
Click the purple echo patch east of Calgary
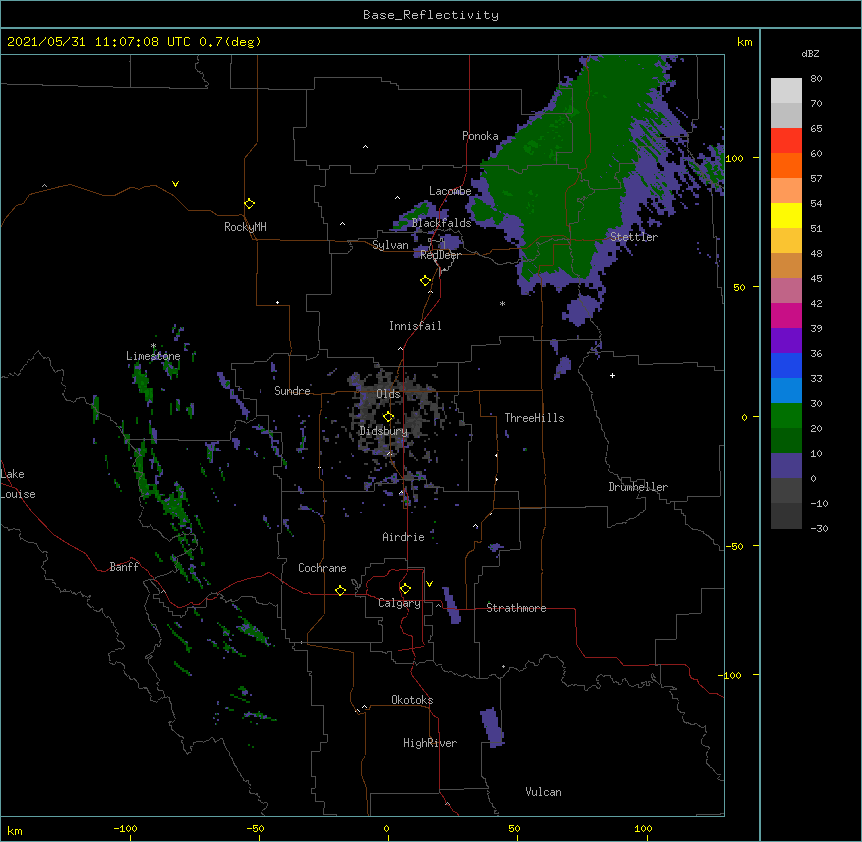[x=451, y=605]
